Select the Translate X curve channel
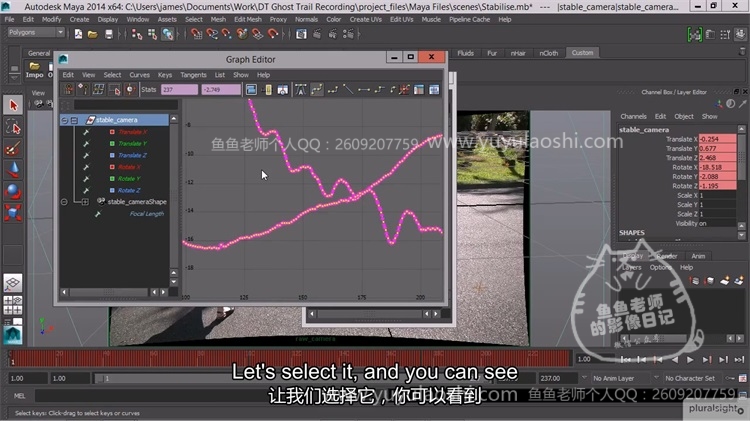This screenshot has width=750, height=421. tap(132, 132)
